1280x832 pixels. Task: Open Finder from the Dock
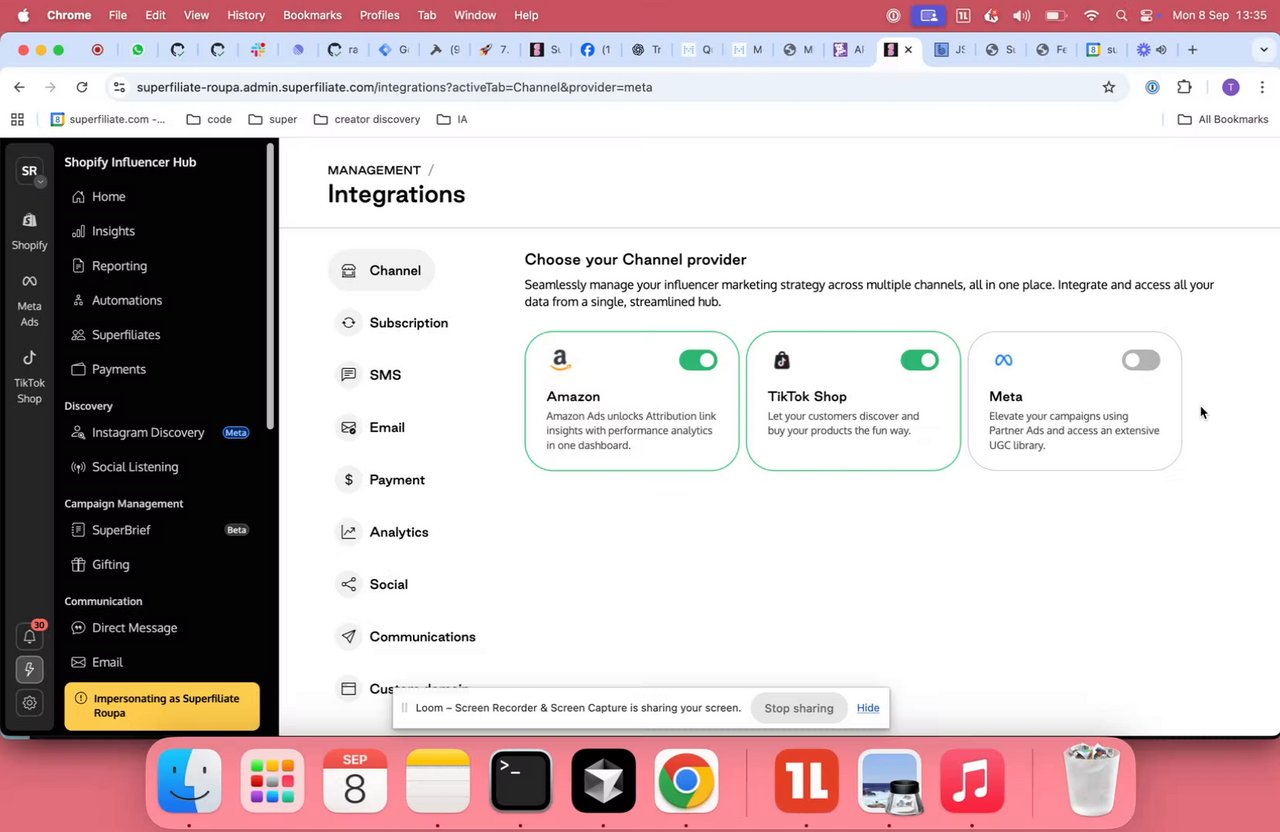[x=190, y=780]
